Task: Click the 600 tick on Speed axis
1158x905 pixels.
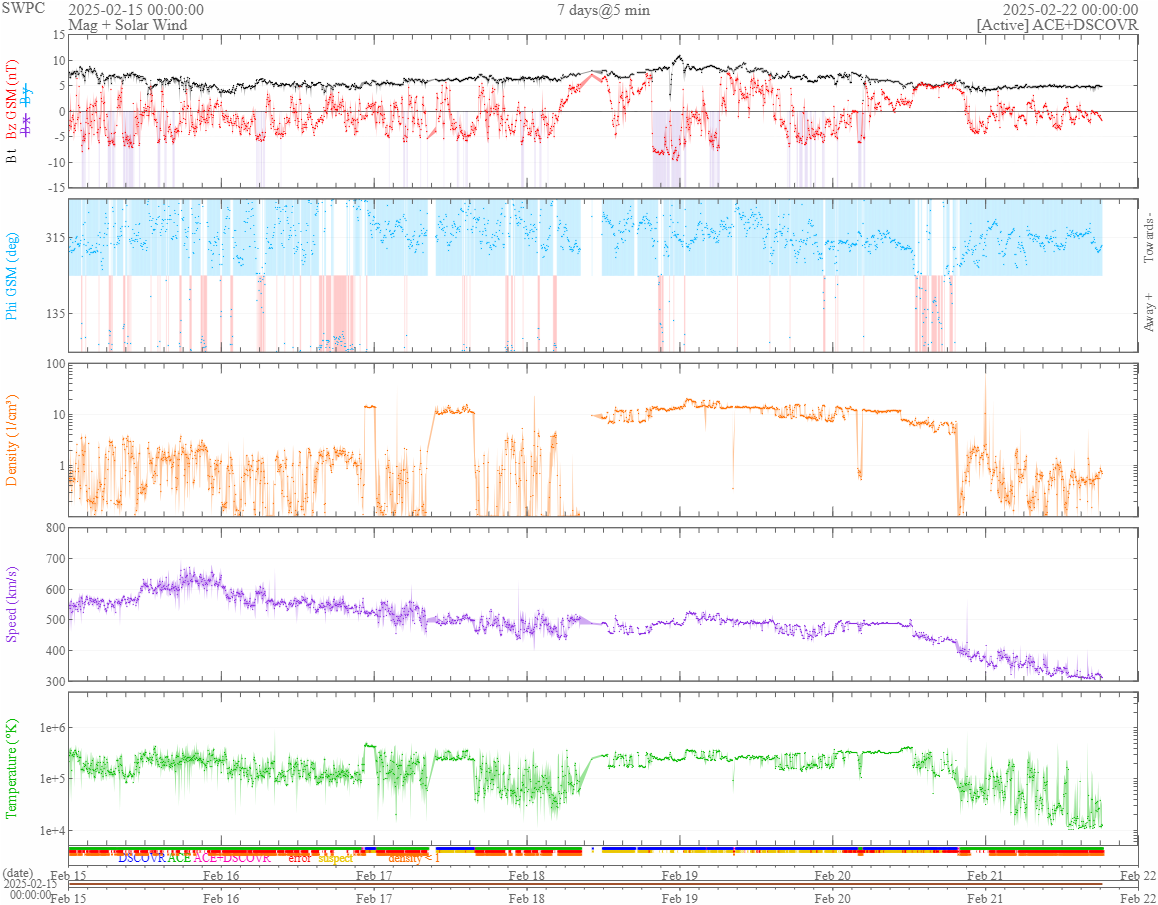Action: pyautogui.click(x=54, y=590)
